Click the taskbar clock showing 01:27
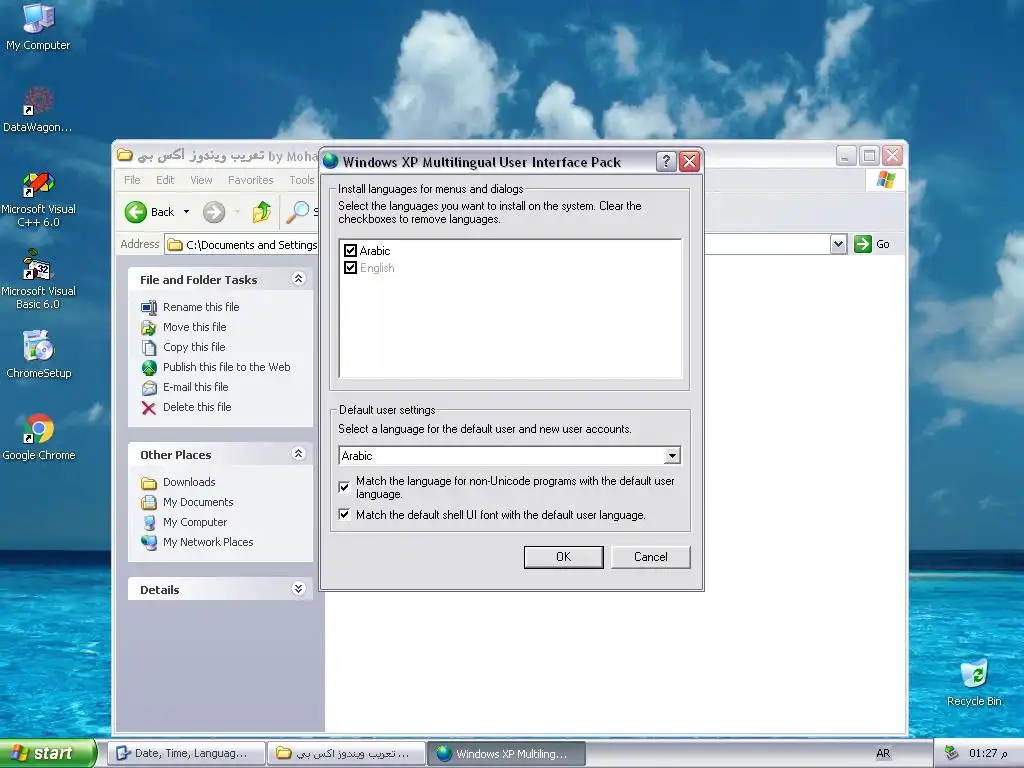 click(x=988, y=754)
